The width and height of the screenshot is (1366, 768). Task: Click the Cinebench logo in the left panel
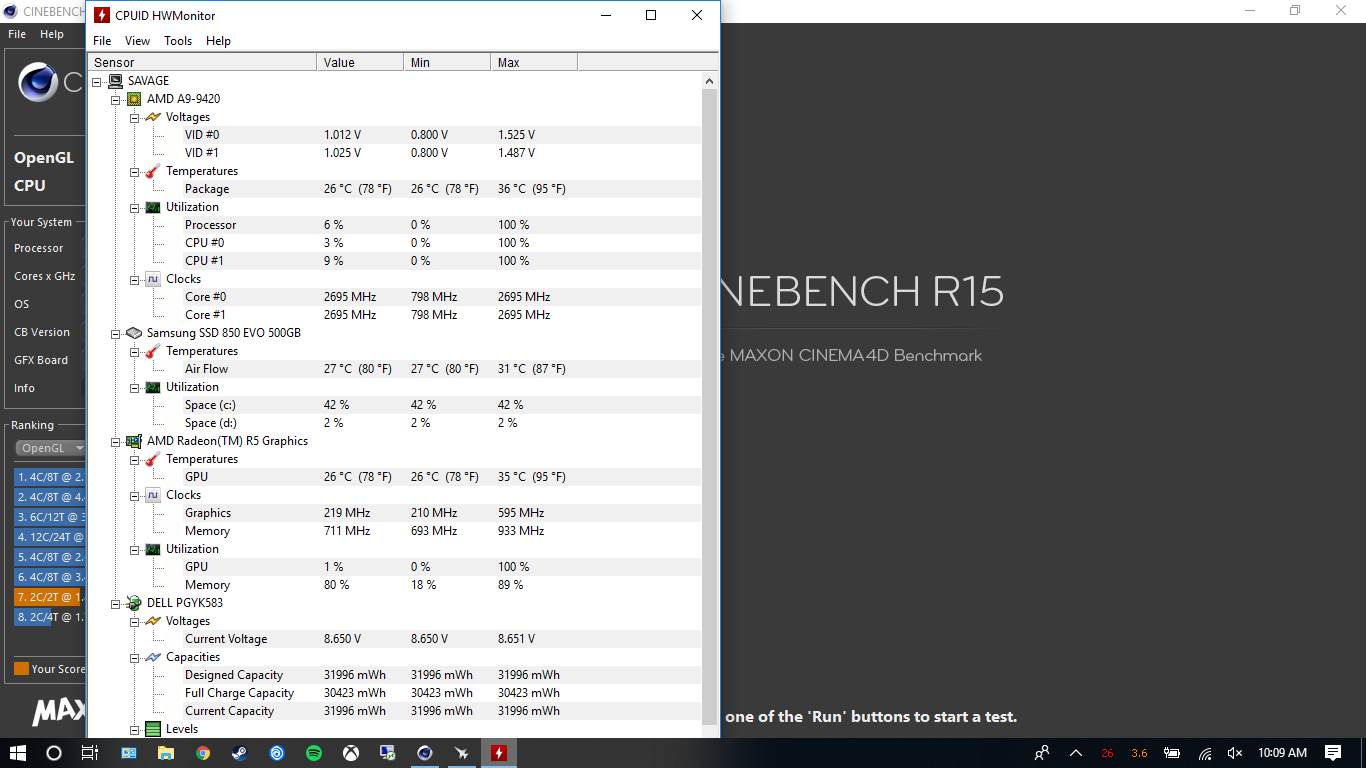click(x=39, y=82)
